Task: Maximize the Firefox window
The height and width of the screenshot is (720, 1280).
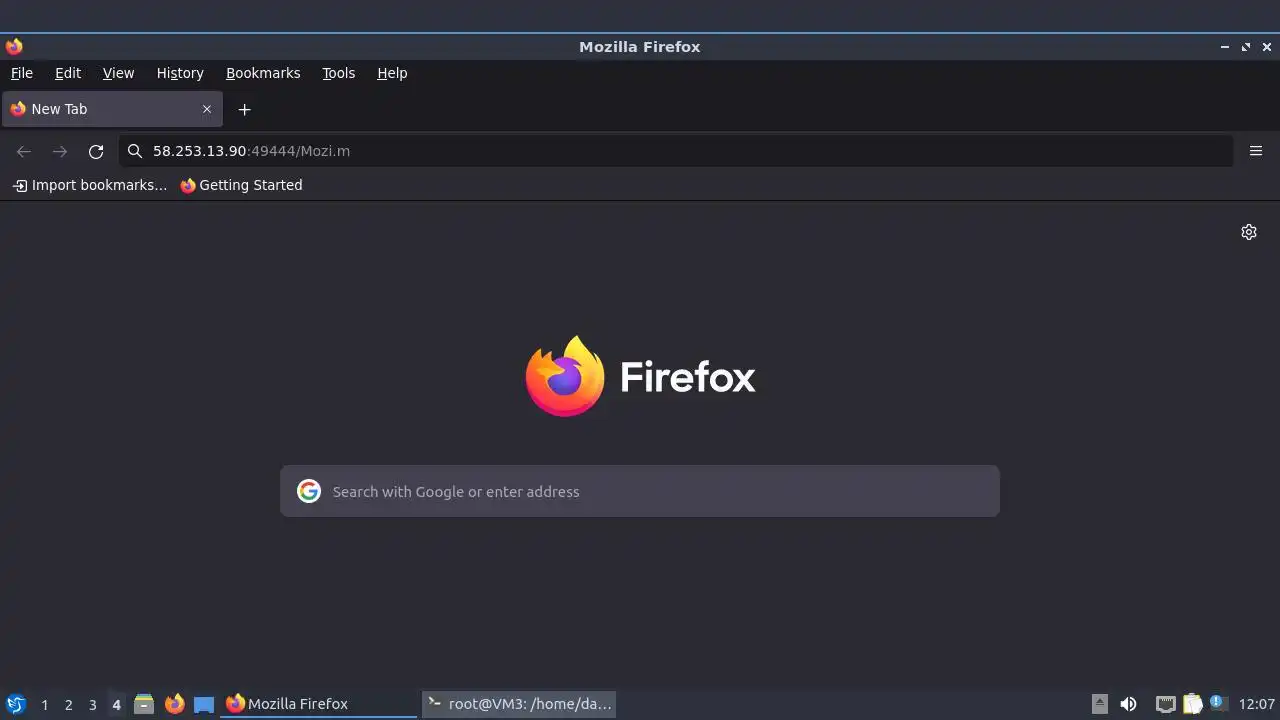Action: [1246, 47]
